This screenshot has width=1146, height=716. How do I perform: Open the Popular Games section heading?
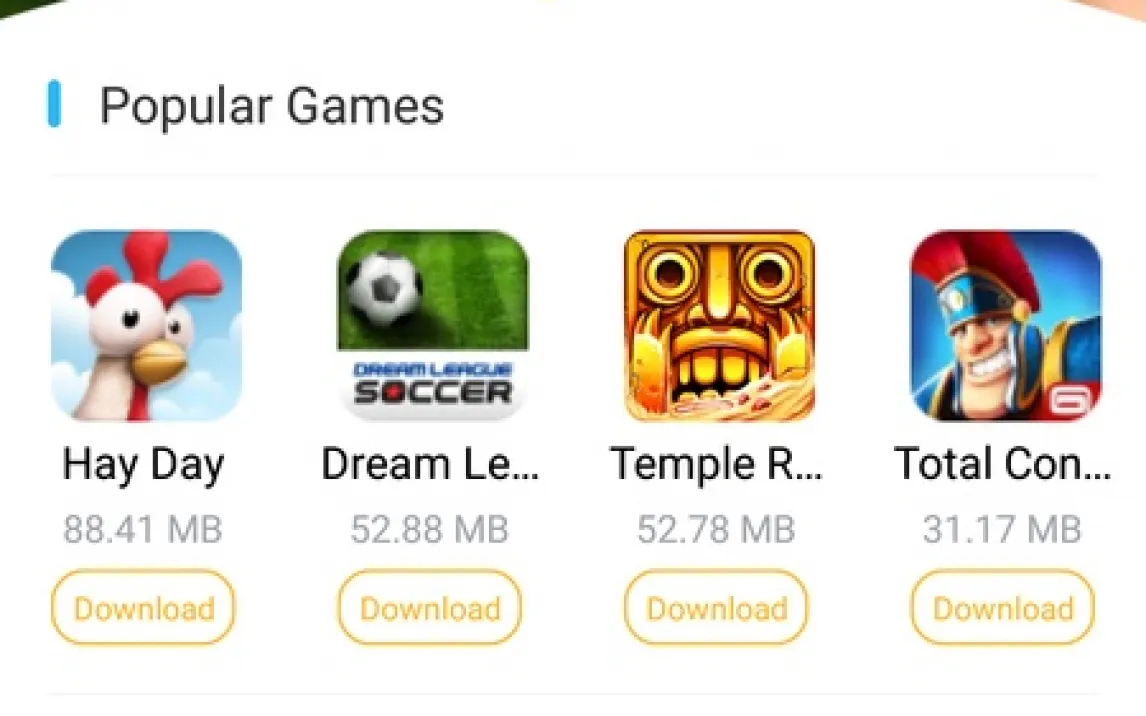272,107
